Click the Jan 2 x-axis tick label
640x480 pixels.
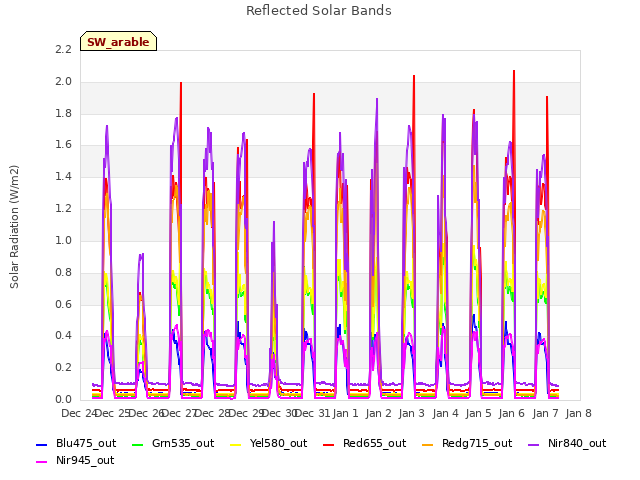coord(379,413)
